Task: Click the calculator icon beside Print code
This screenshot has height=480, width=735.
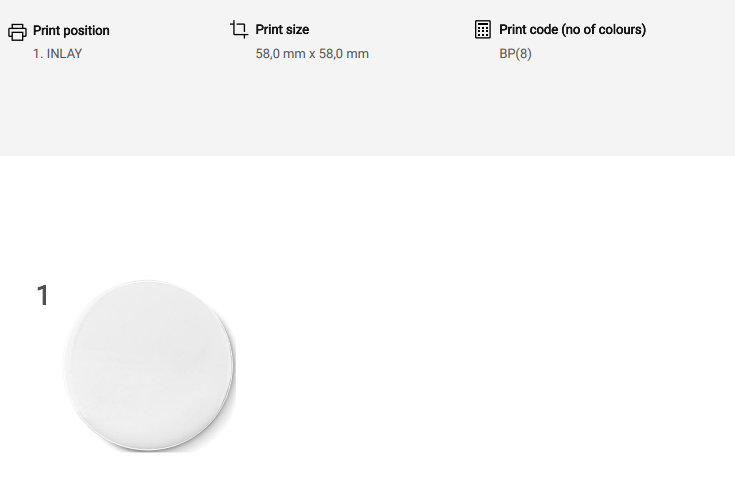Action: (x=483, y=29)
